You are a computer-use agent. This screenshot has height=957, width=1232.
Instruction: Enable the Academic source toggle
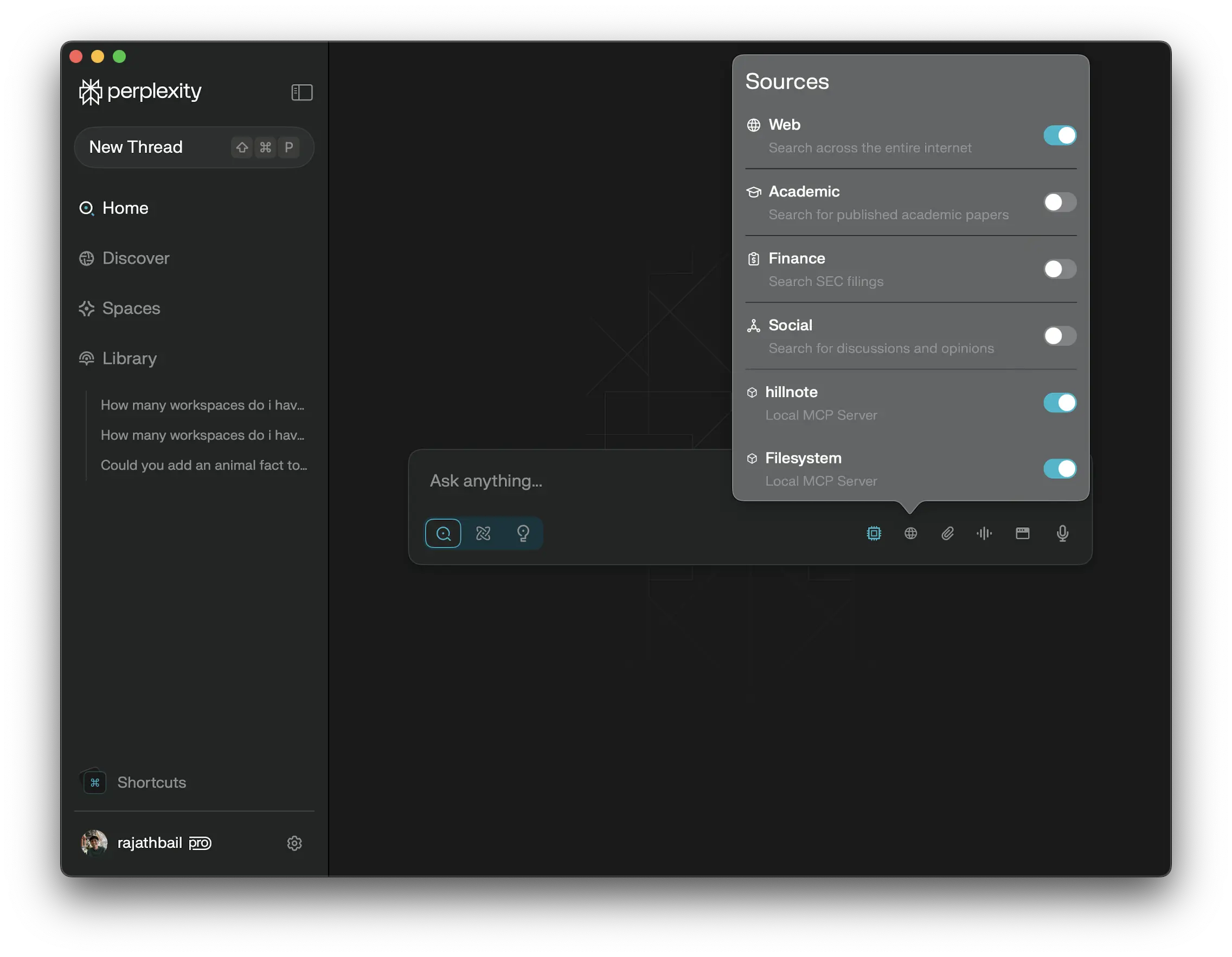click(1060, 202)
